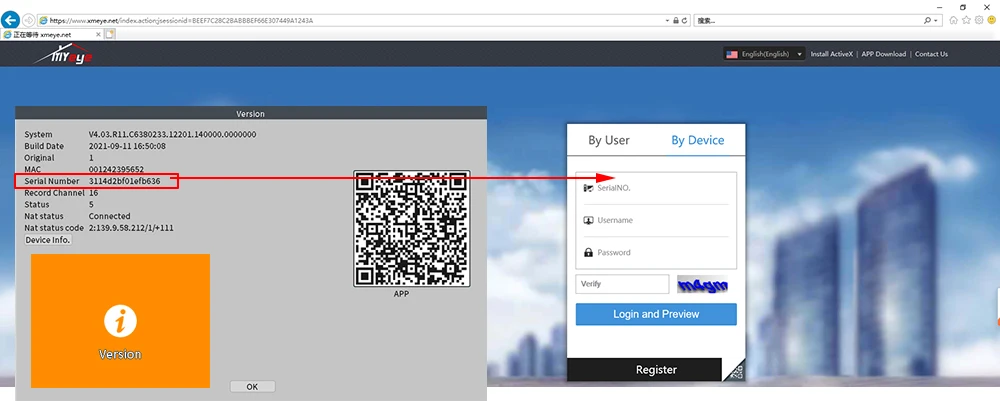Expand the search provider dropdown arrow

(x=936, y=20)
